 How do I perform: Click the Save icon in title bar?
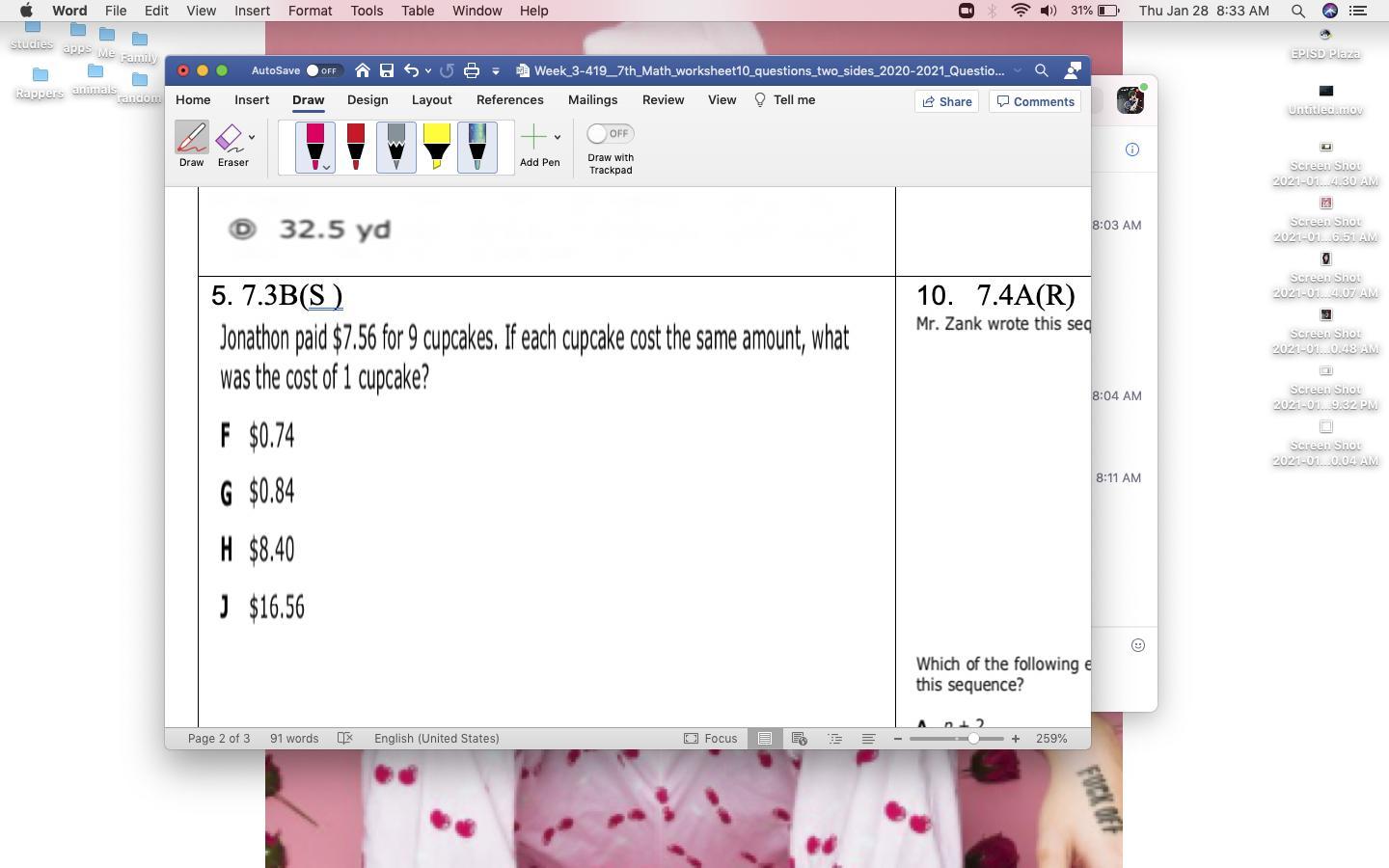387,70
